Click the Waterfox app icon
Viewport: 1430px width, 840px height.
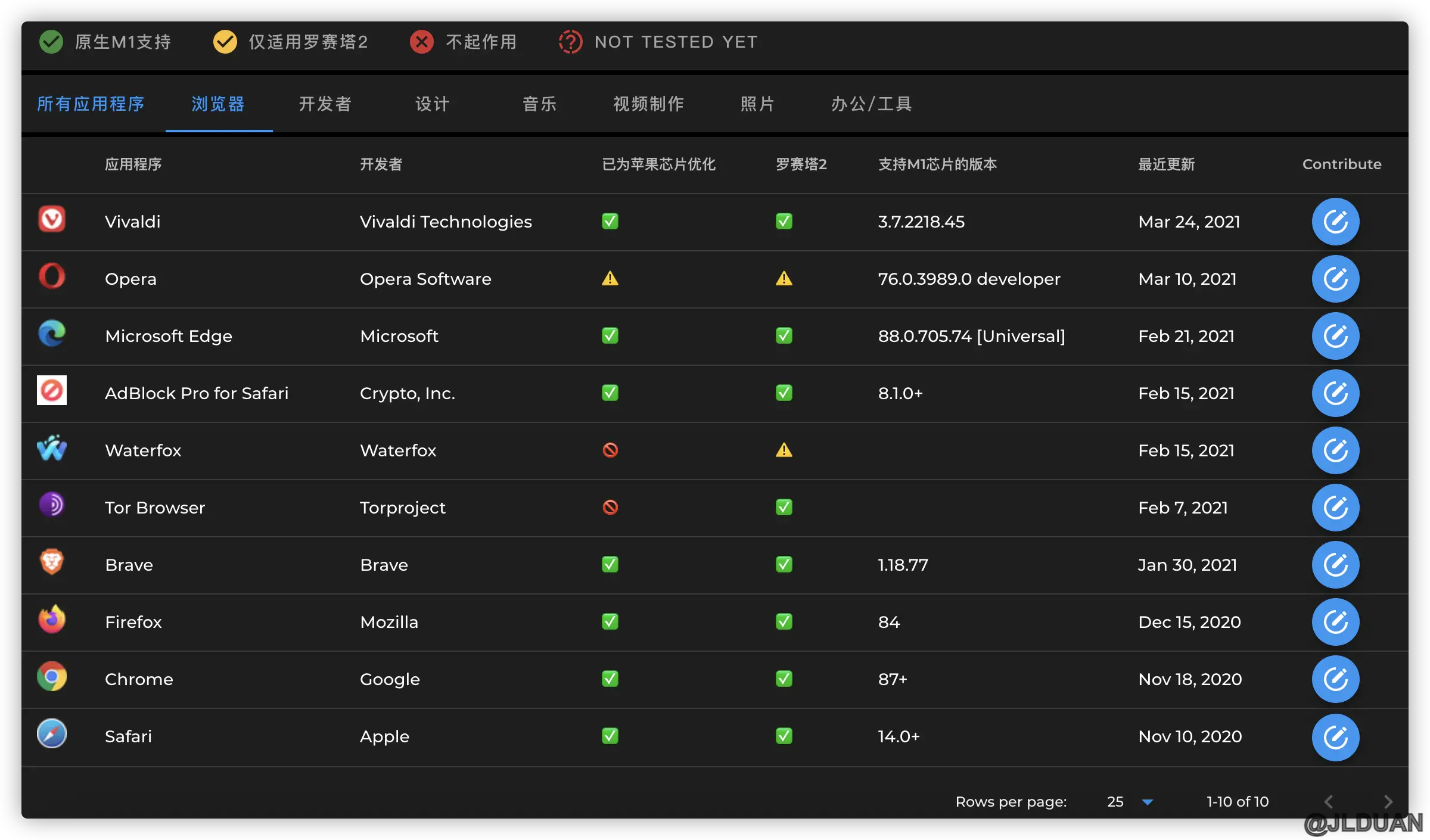coord(52,448)
